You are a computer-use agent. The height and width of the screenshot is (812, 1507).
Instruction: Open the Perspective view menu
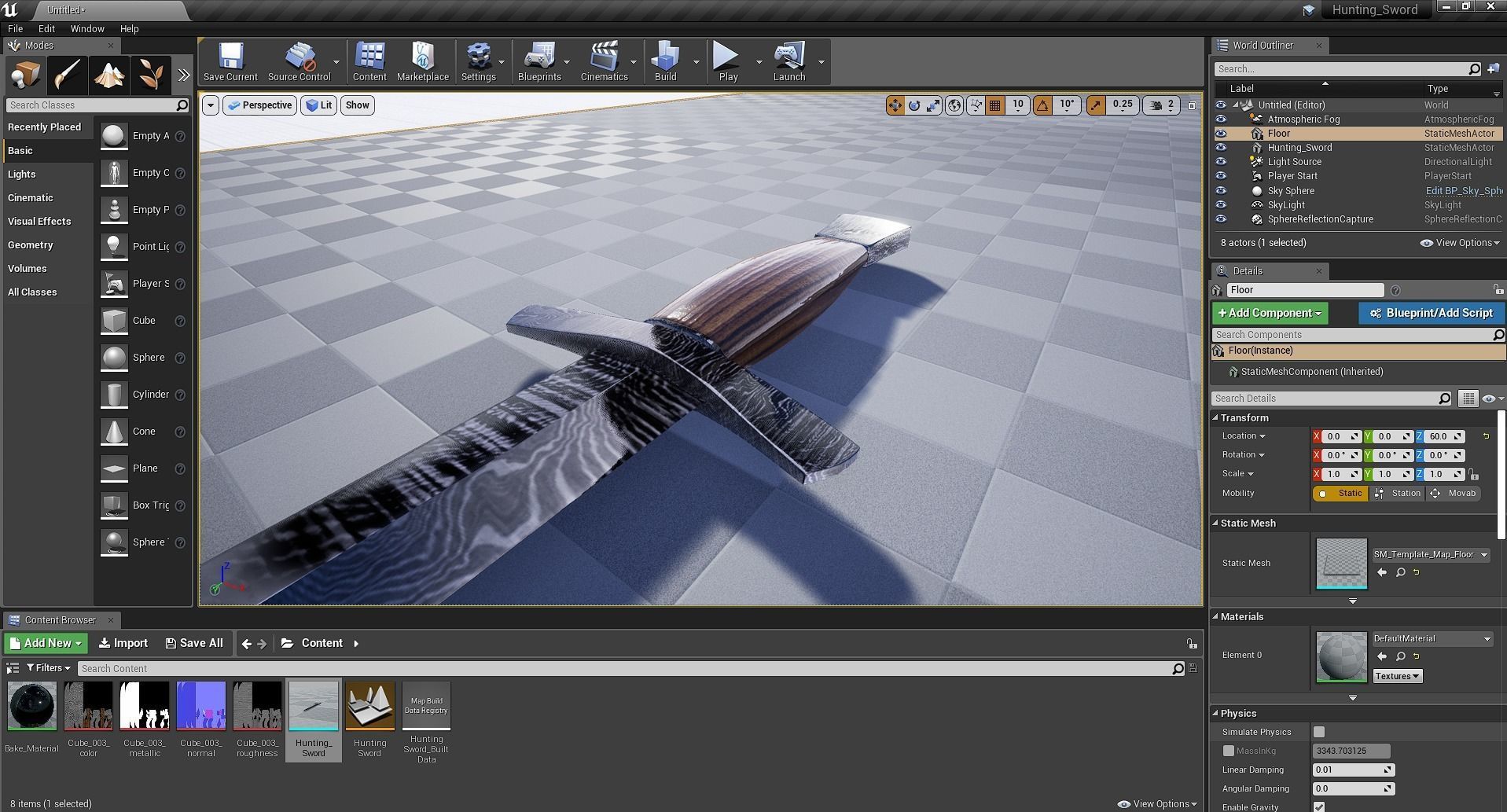pyautogui.click(x=259, y=105)
